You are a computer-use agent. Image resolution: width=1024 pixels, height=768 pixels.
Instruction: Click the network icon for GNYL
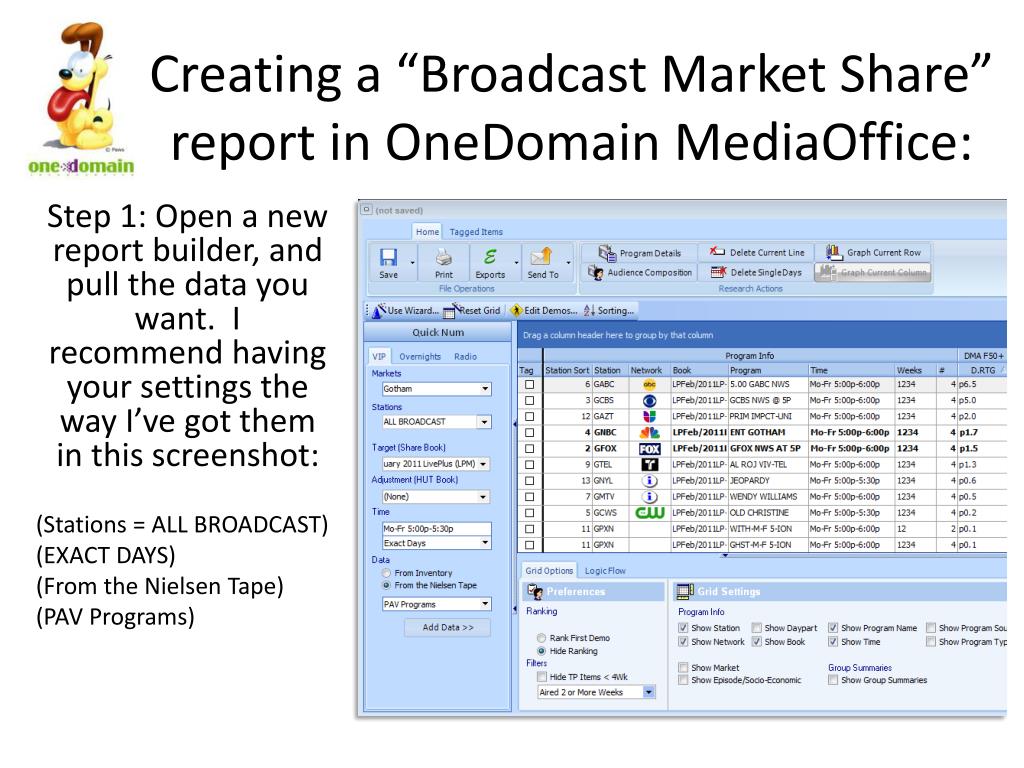point(649,481)
